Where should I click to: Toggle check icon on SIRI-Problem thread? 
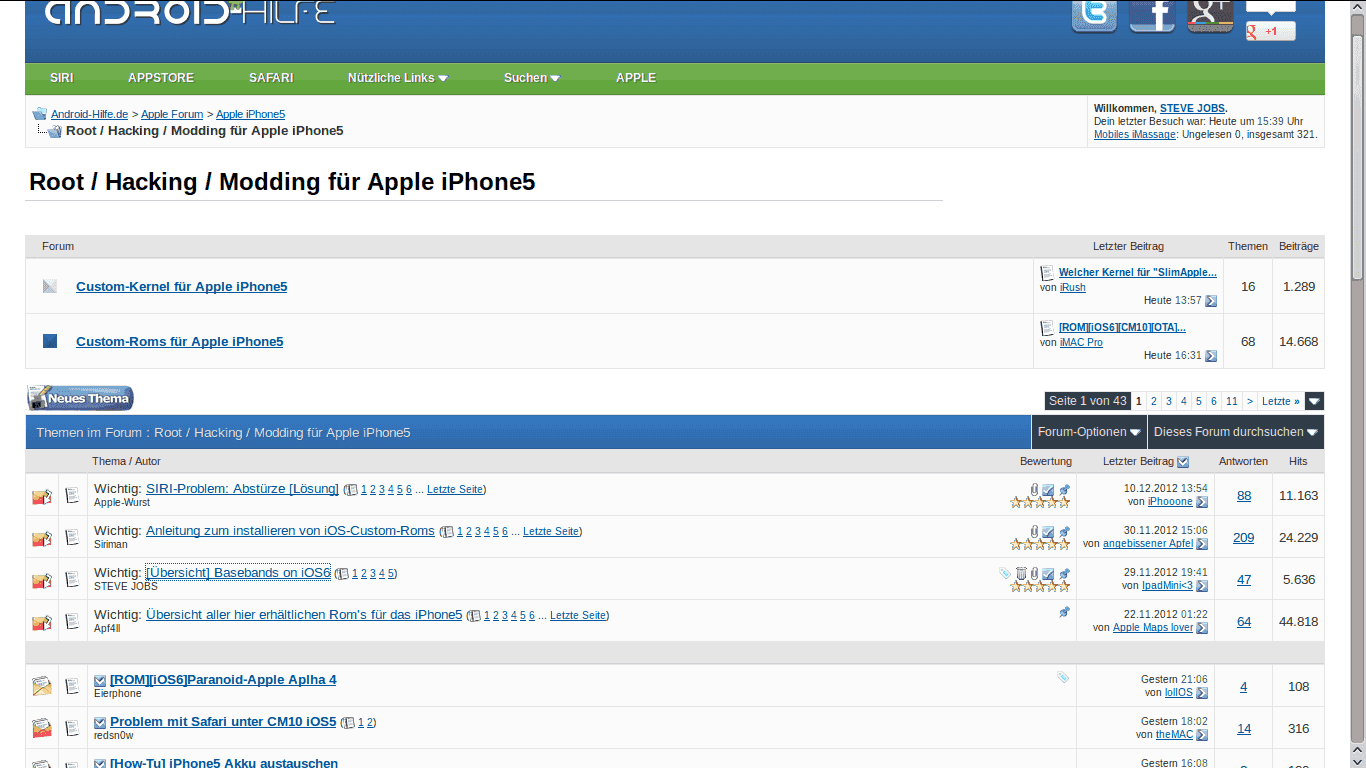1048,490
